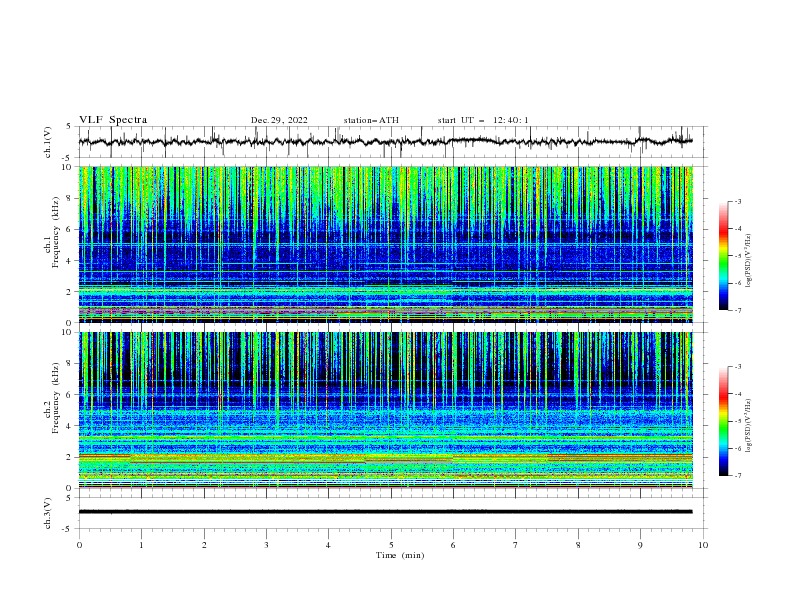Image resolution: width=792 pixels, height=612 pixels.
Task: Click the time axis tick label "0"
Action: (x=79, y=545)
